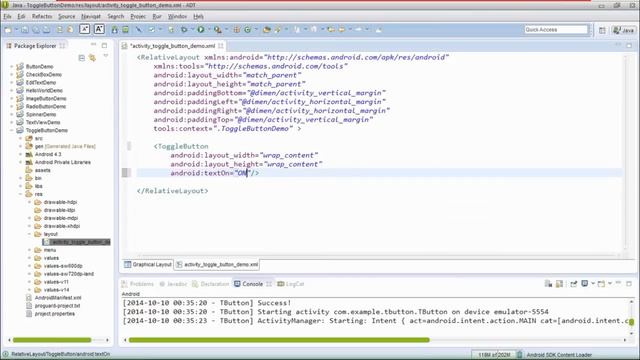Open the Android SDK Manager icon
Screen dimensions: 640x360
115,29
